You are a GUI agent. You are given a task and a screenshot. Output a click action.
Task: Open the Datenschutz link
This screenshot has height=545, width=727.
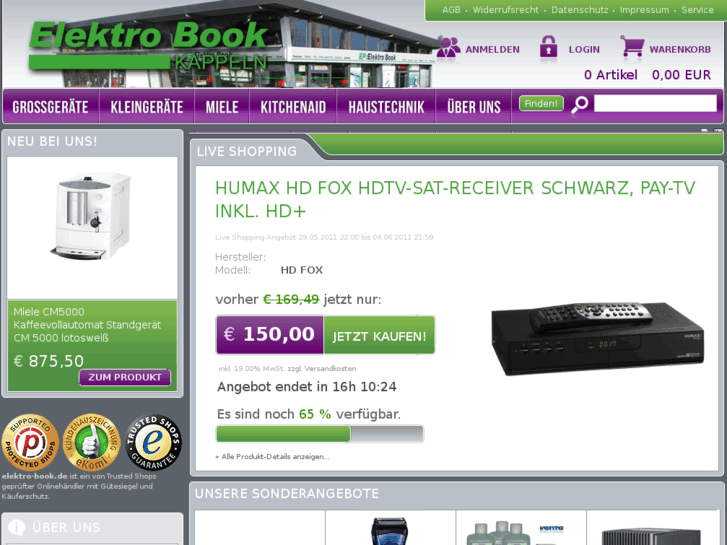click(x=580, y=10)
